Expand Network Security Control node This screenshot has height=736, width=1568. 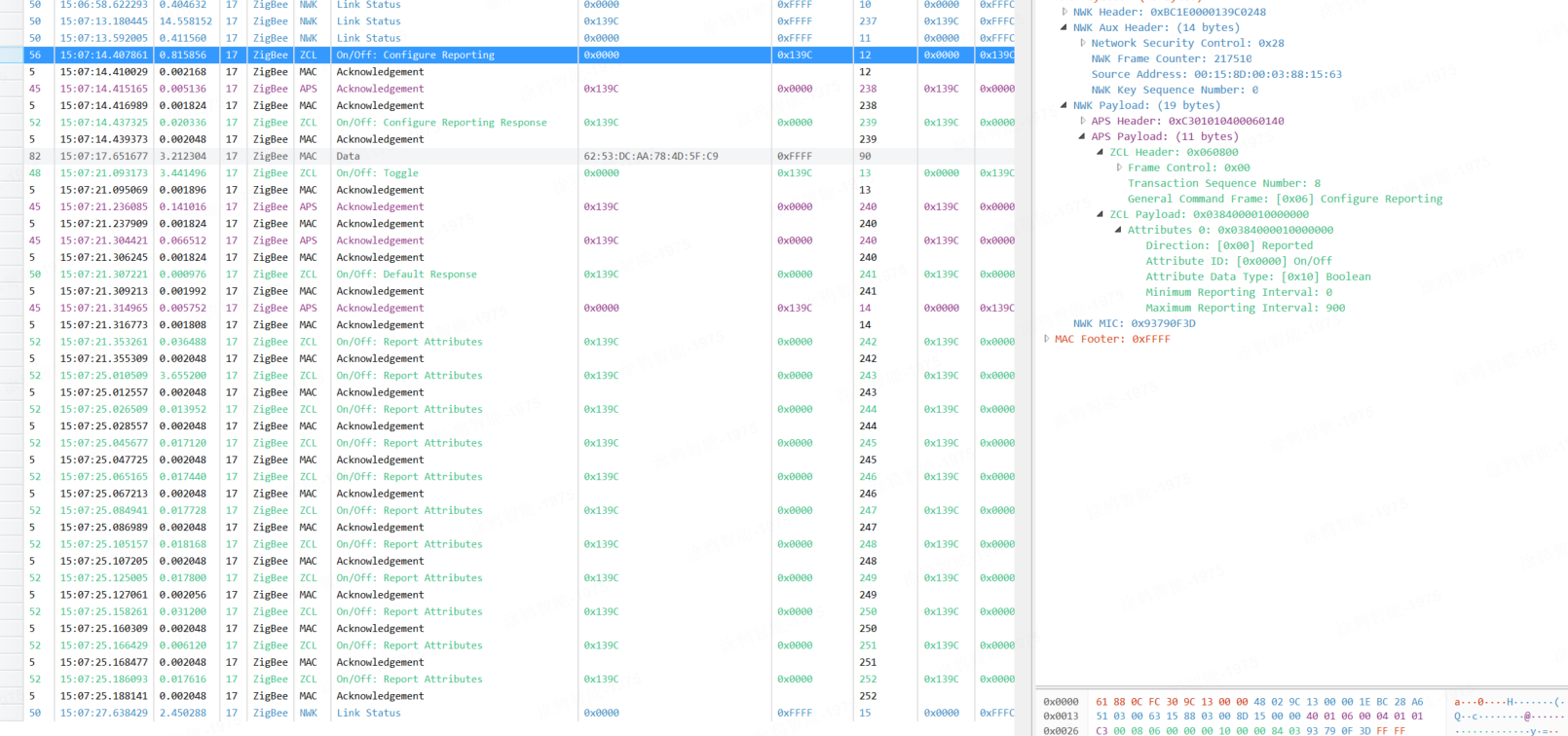click(1083, 44)
